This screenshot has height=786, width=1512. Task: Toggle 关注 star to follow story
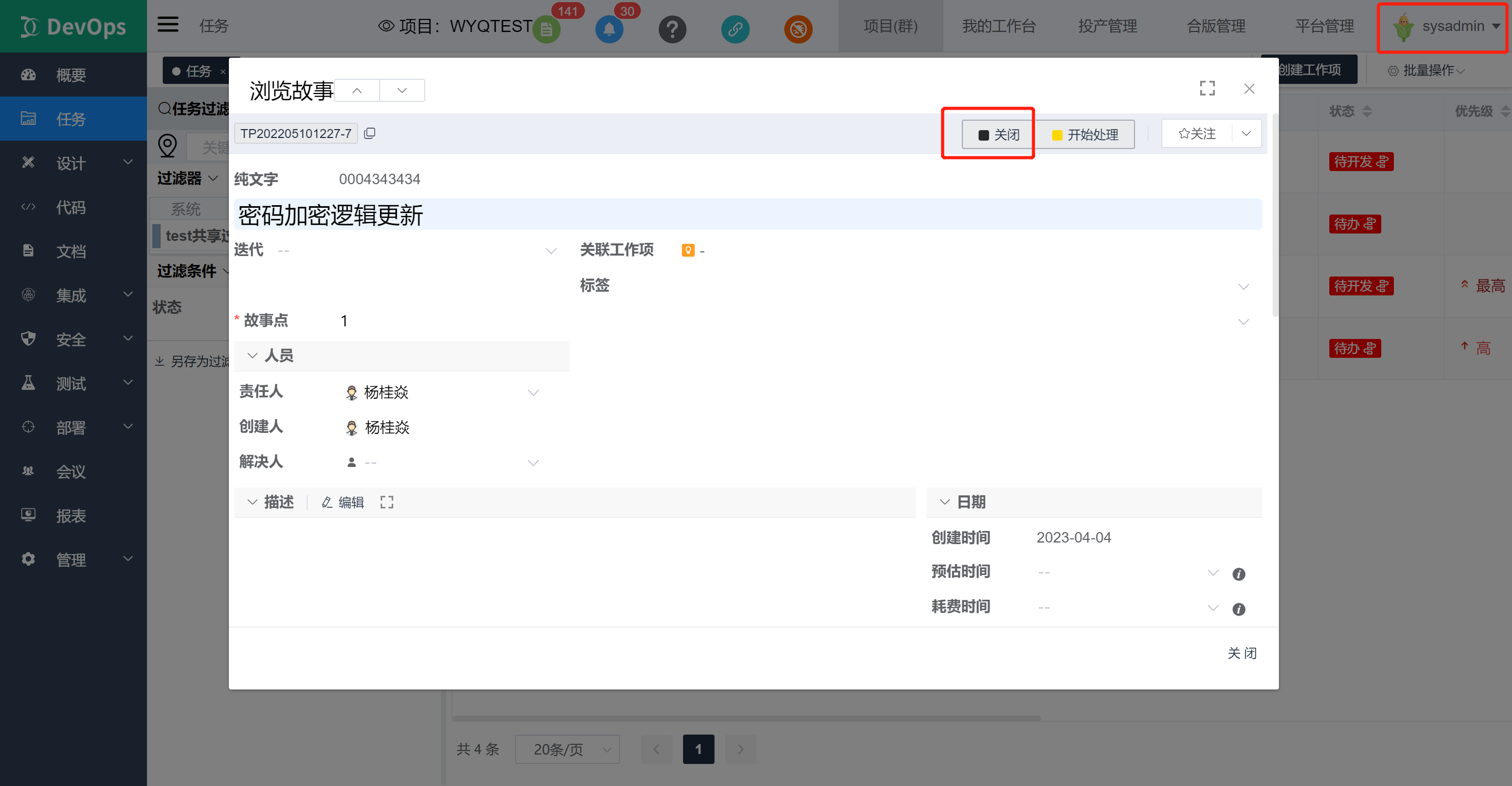(x=1197, y=134)
